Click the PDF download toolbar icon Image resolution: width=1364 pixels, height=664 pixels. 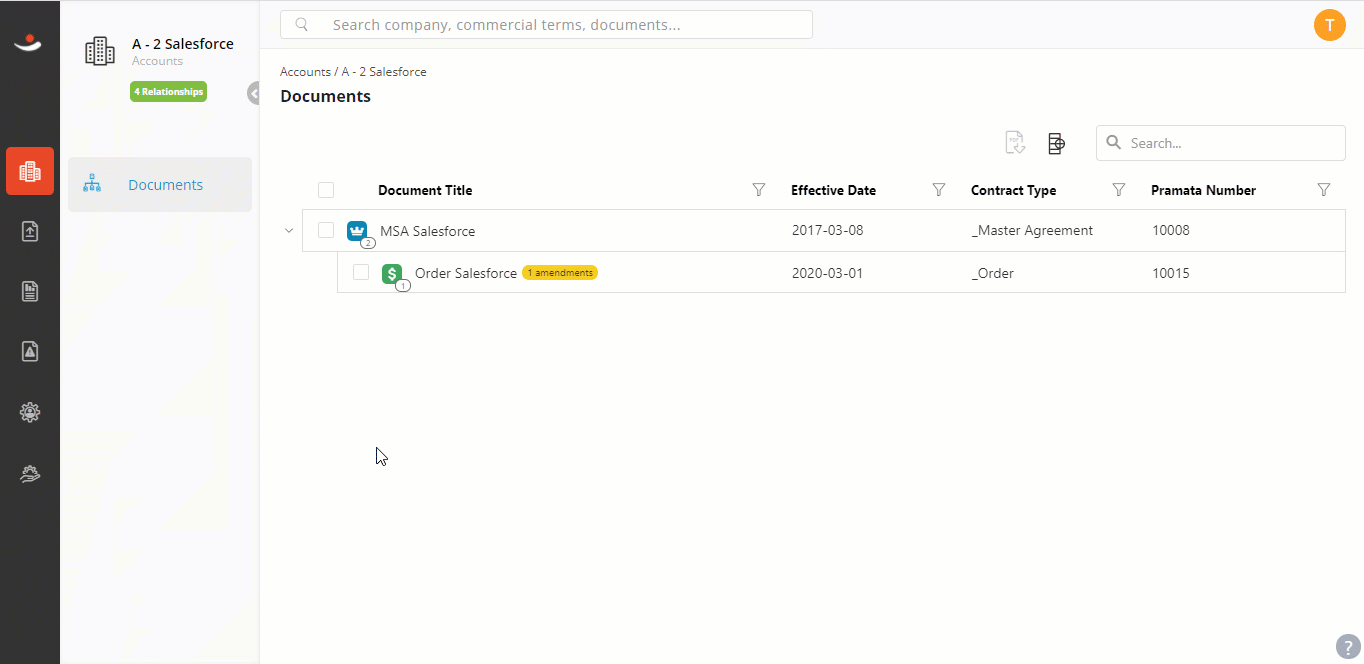tap(1015, 143)
